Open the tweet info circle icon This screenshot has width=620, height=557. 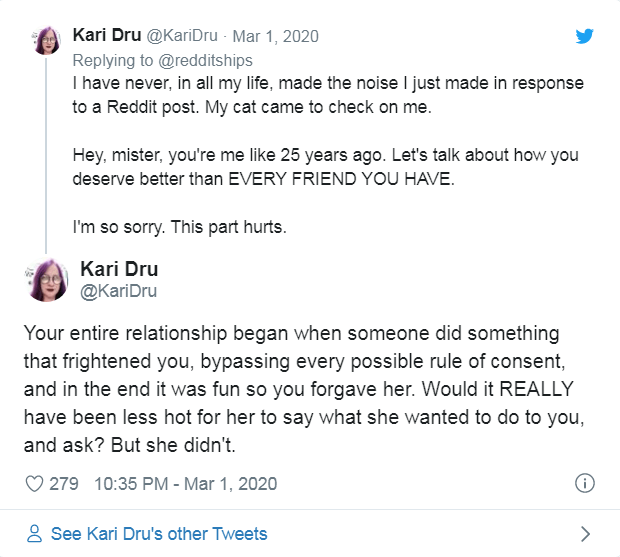click(x=584, y=483)
